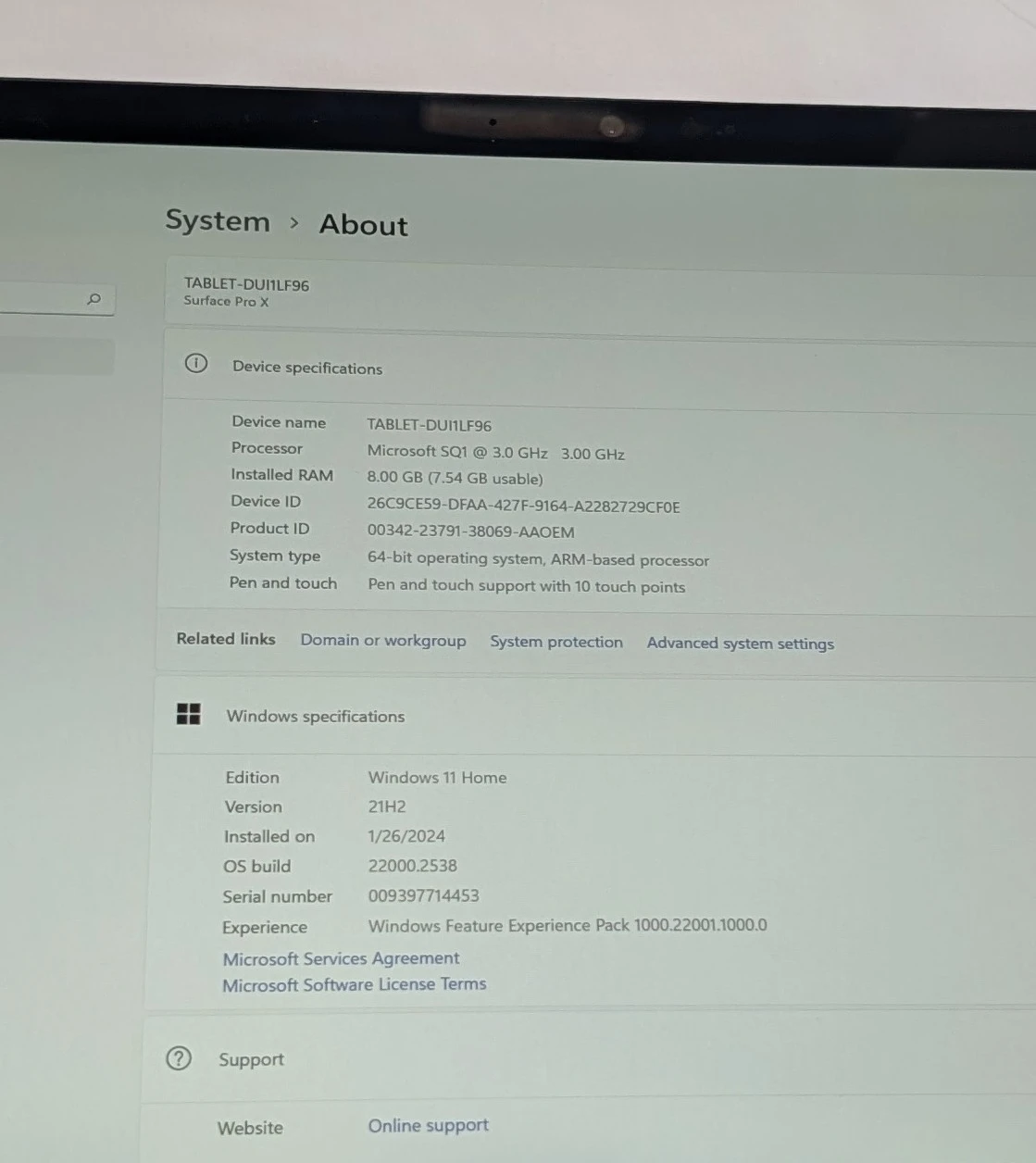Click the breadcrumb chevron arrow

point(294,223)
